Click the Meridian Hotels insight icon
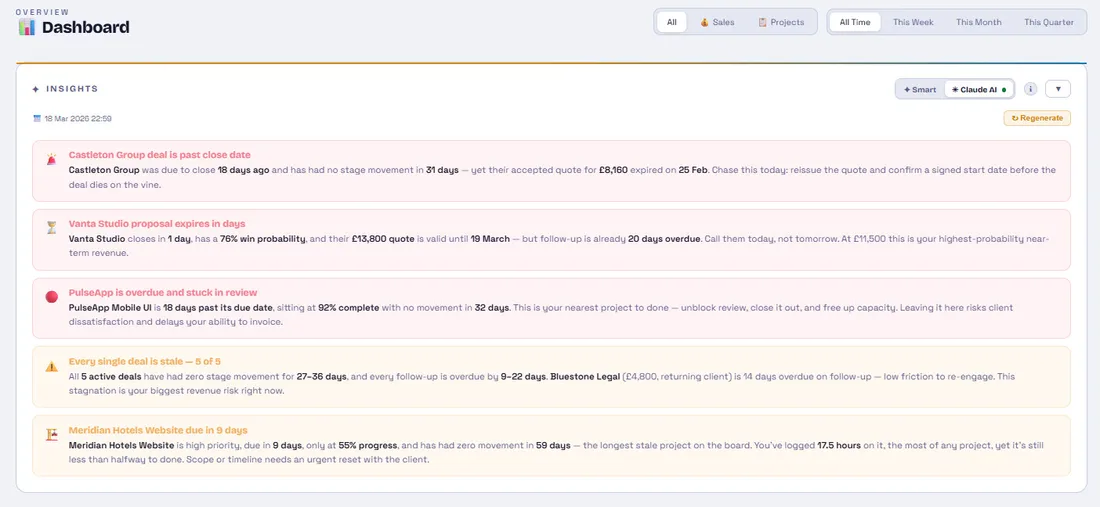 point(52,435)
